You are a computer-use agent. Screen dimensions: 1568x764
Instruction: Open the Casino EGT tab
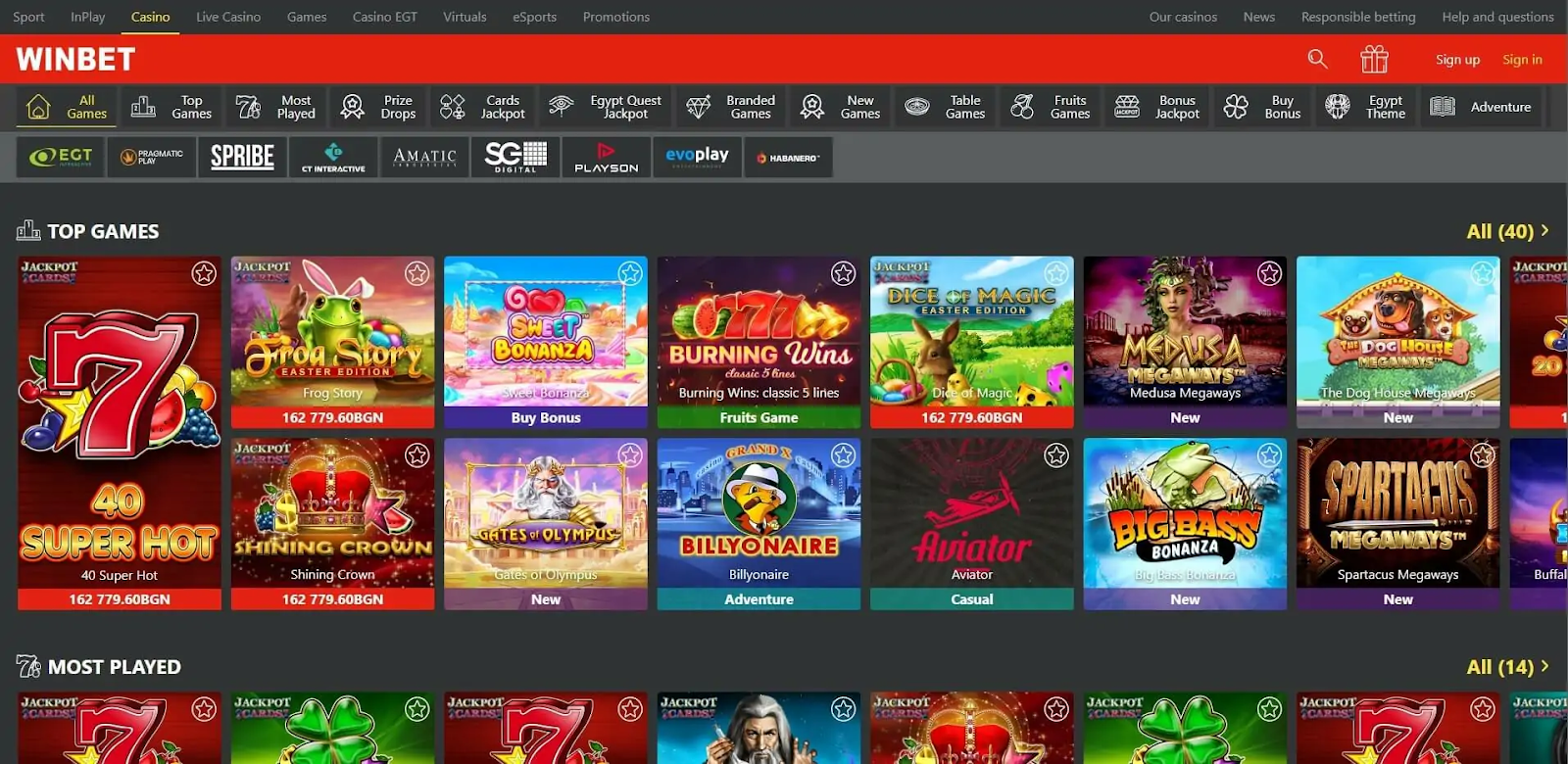tap(385, 17)
